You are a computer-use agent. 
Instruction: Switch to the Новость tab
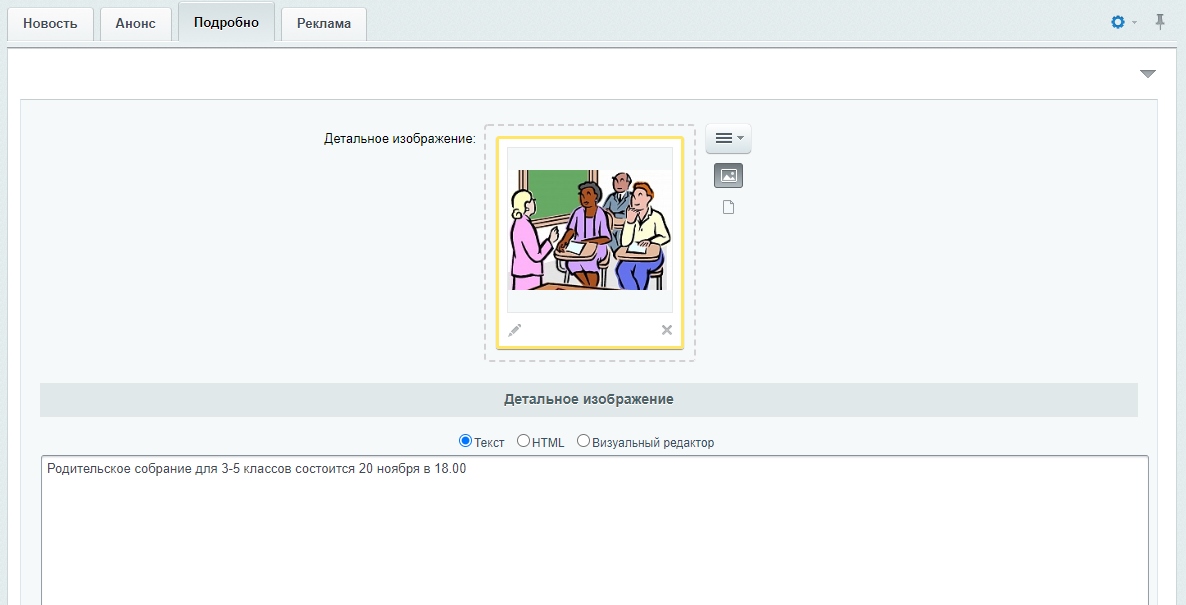click(x=50, y=23)
